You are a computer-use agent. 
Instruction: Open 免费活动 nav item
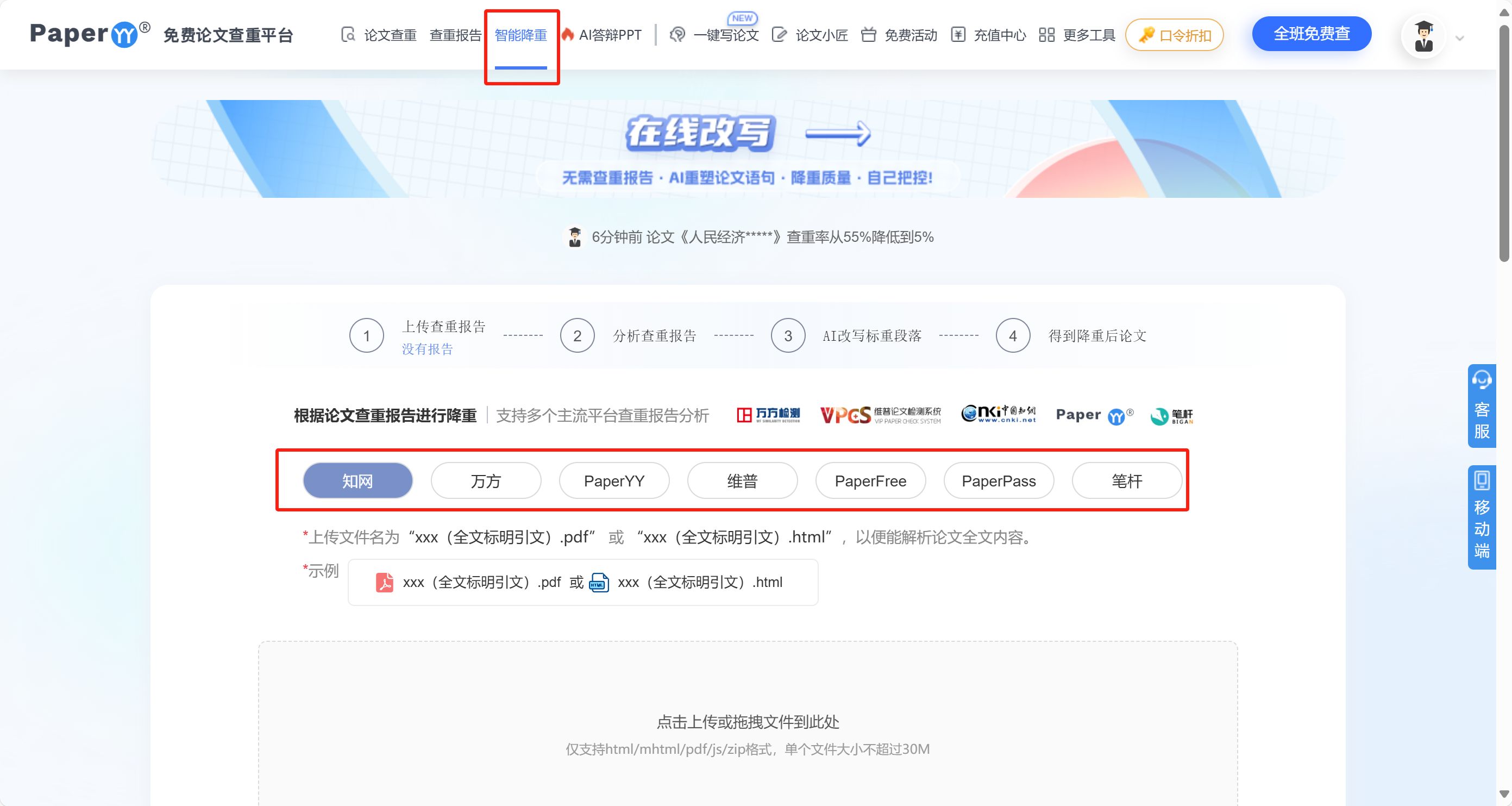click(911, 35)
